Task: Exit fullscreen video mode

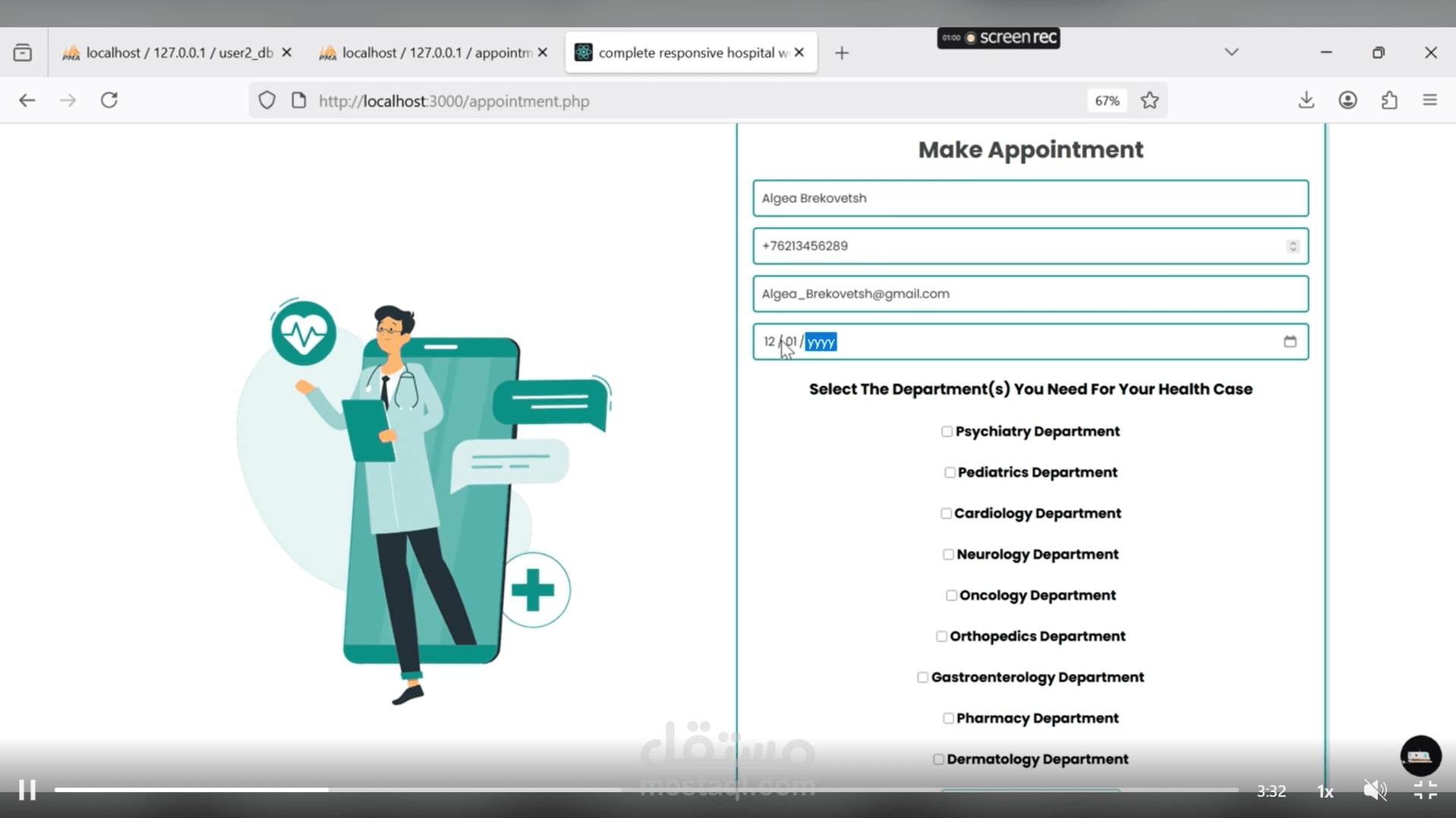Action: pyautogui.click(x=1425, y=791)
